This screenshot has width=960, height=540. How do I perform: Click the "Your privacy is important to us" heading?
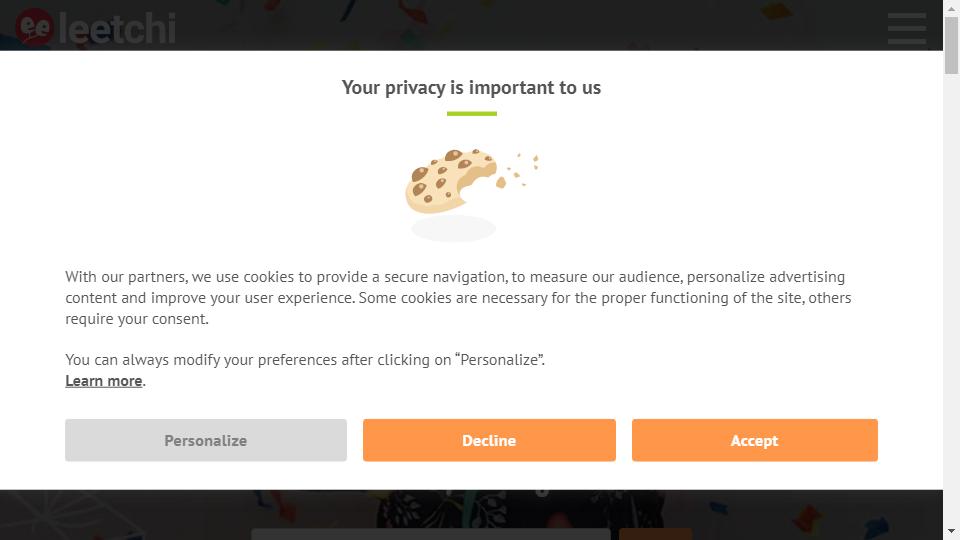[471, 88]
